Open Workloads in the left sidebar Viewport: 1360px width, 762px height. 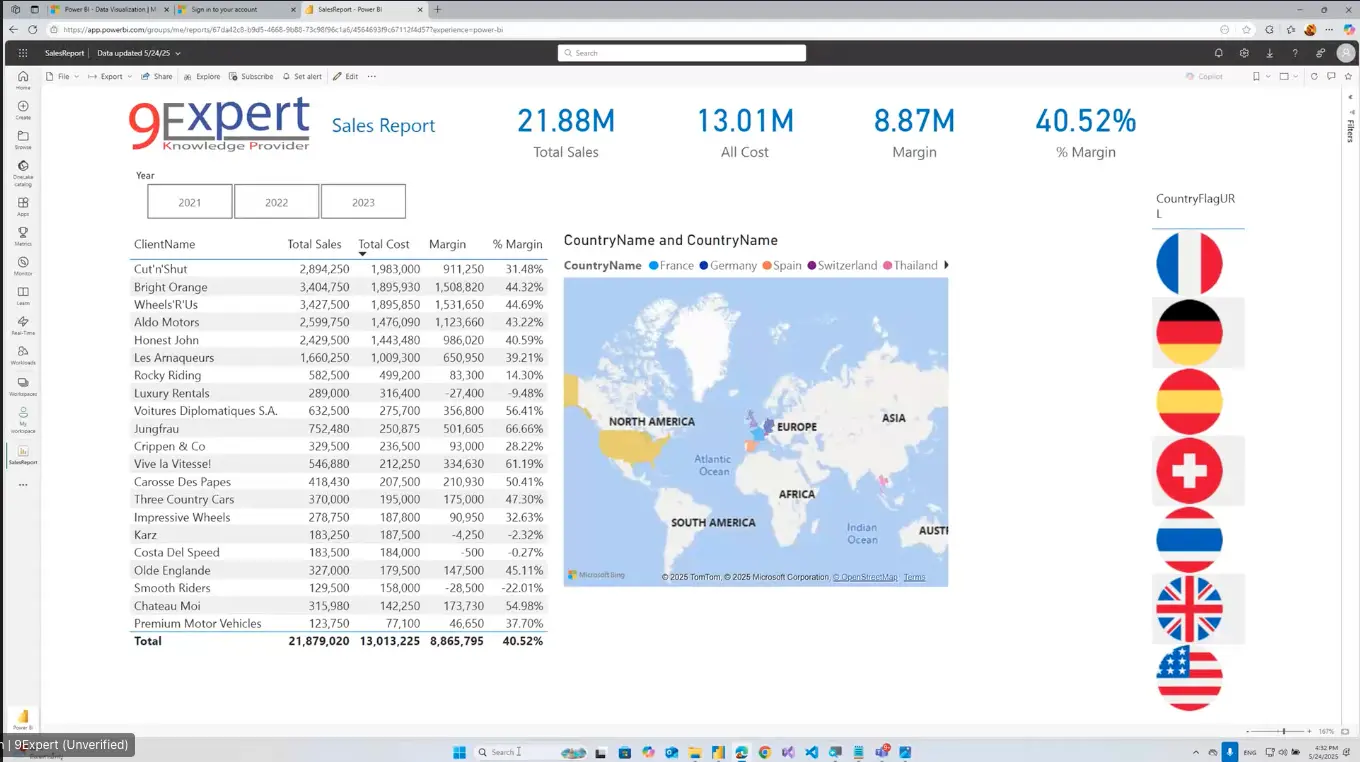point(23,355)
